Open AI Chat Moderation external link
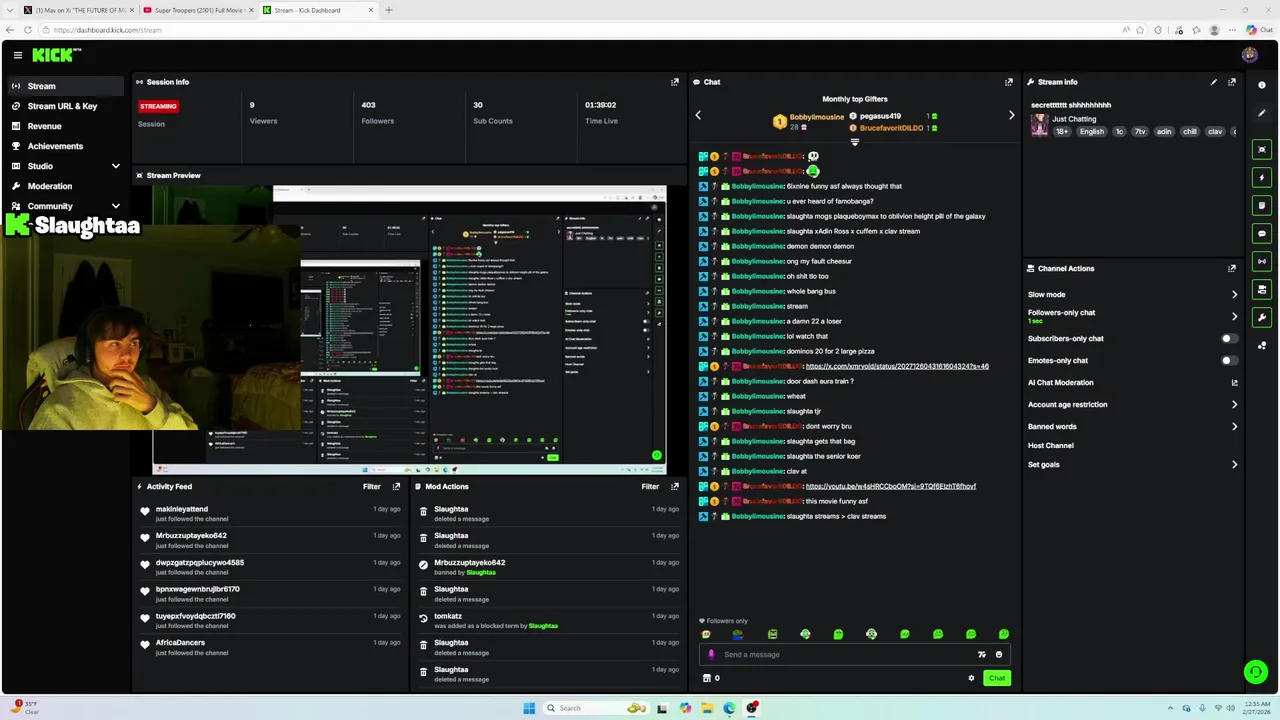This screenshot has width=1280, height=720. coord(1234,382)
